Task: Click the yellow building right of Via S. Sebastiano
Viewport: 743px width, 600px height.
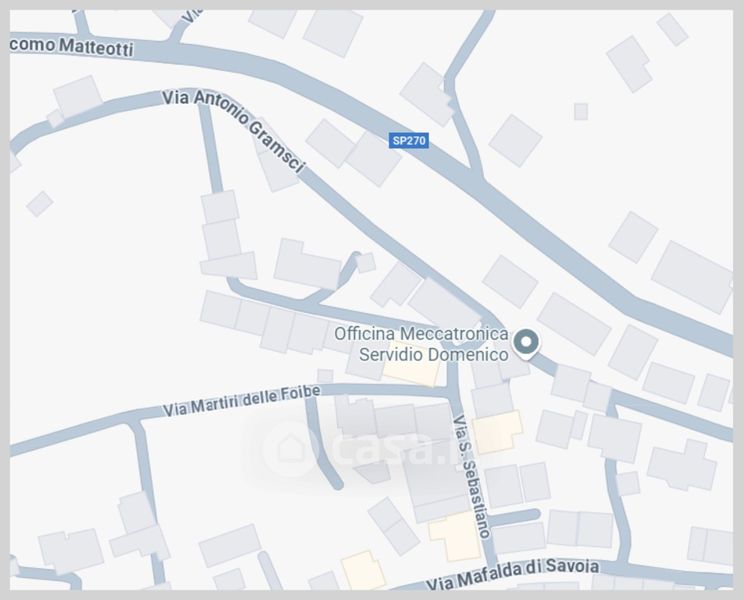Action: 497,432
